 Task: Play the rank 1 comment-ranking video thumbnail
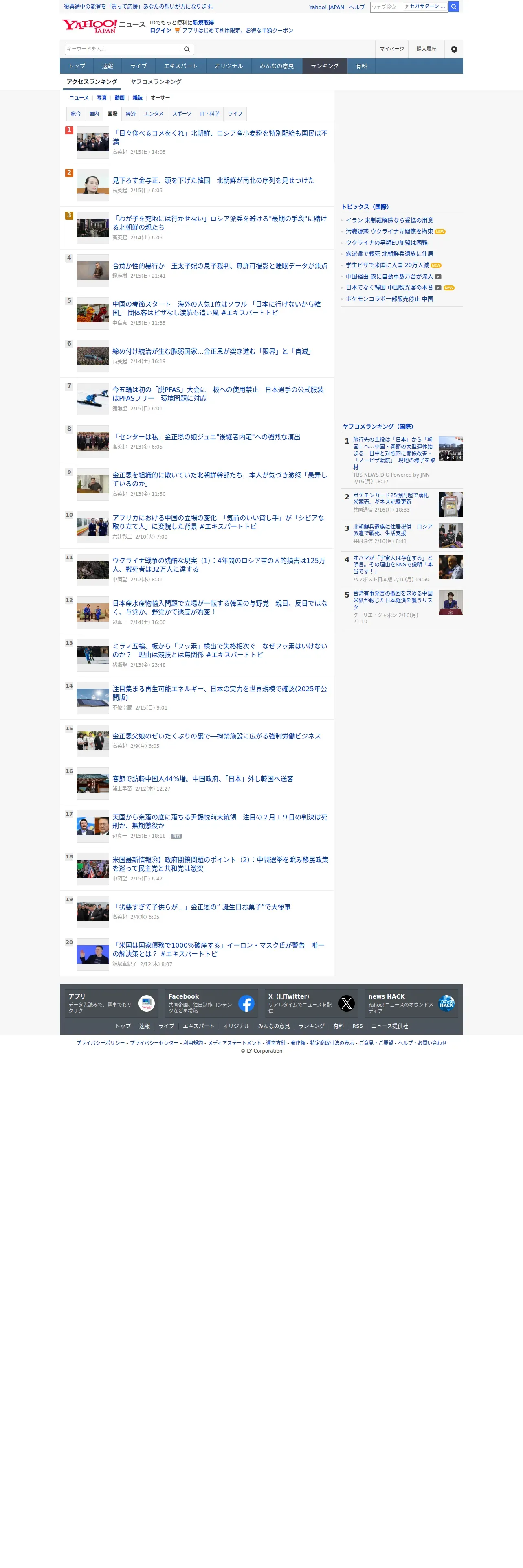[450, 448]
